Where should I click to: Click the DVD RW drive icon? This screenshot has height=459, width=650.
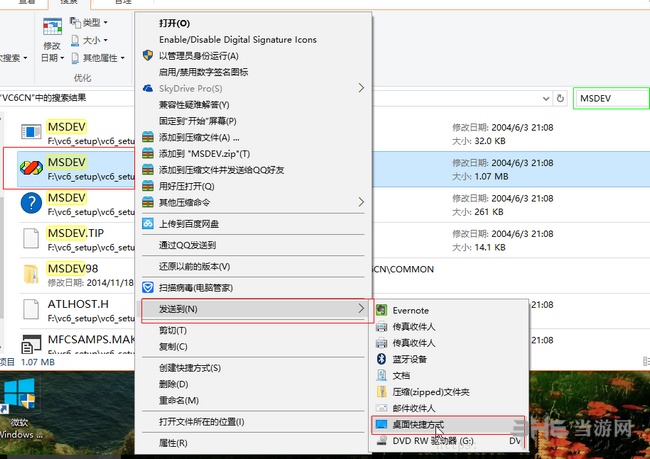(x=381, y=440)
